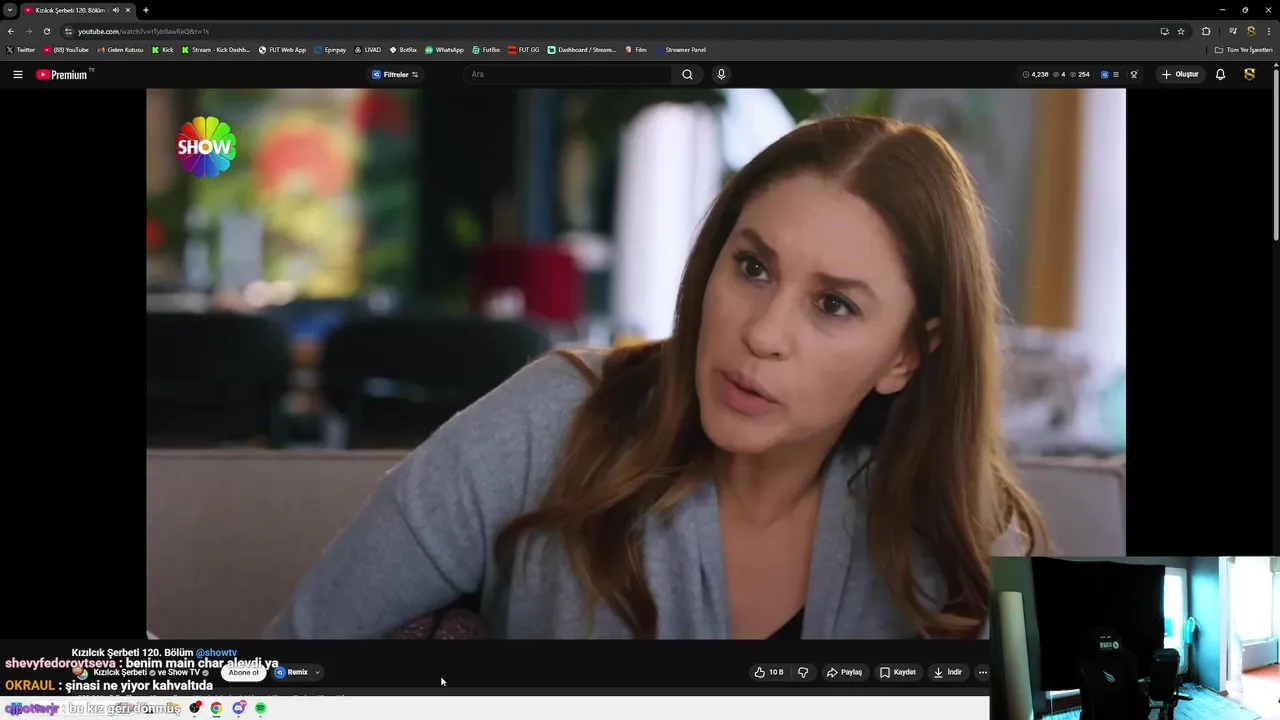Click the search magnifier button

[687, 74]
